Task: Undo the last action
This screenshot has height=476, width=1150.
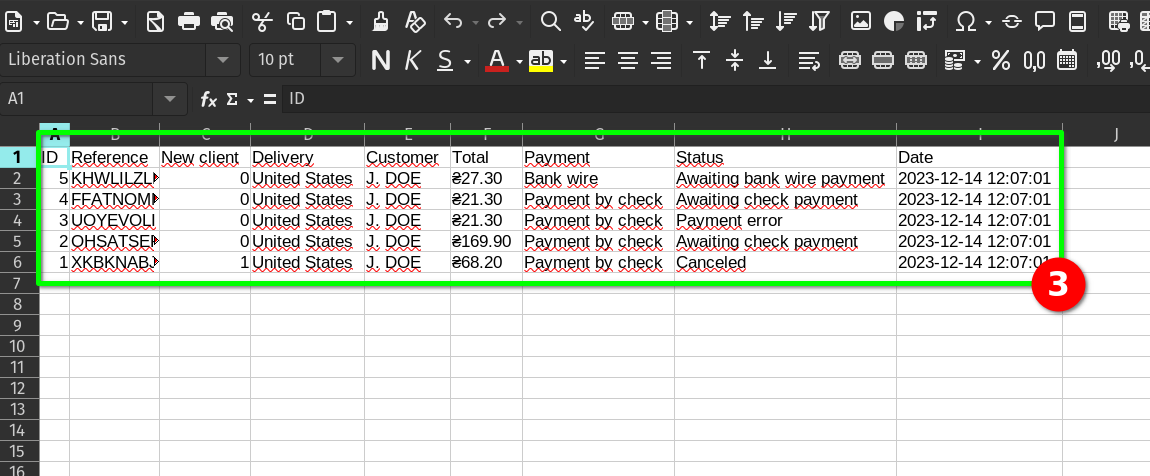Action: (x=453, y=22)
